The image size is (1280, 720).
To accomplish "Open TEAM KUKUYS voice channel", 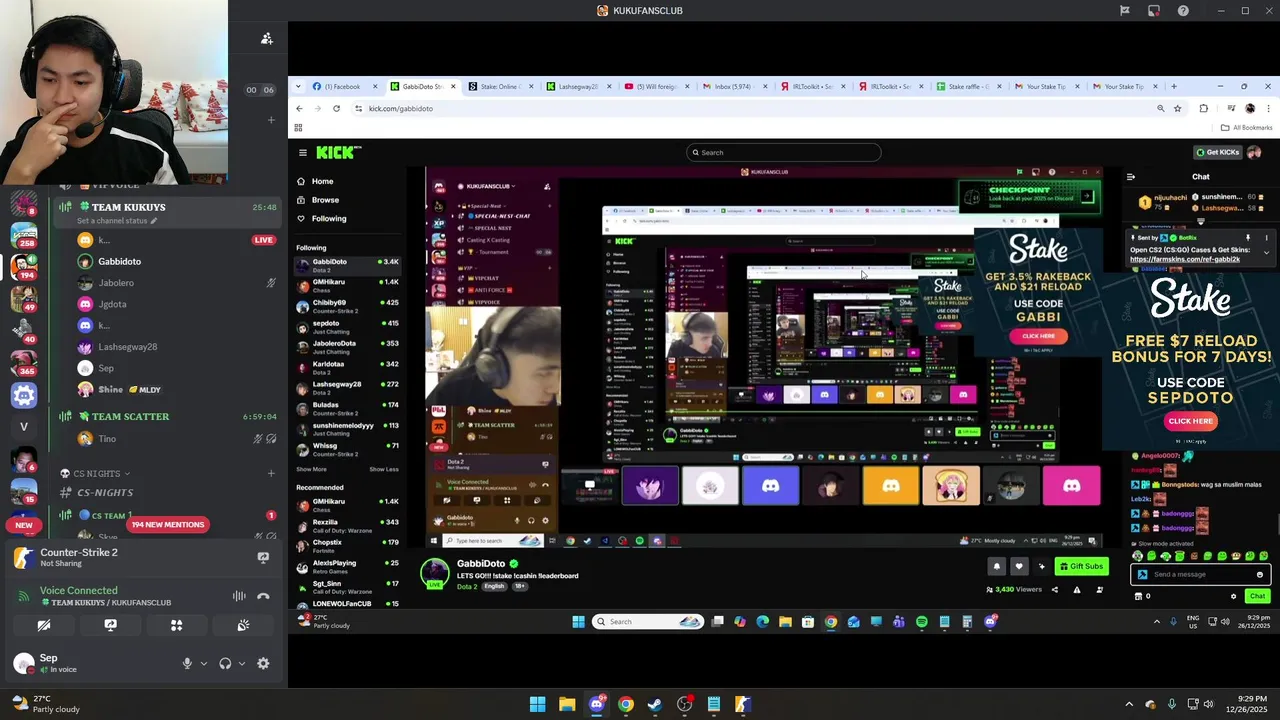I will 128,207.
